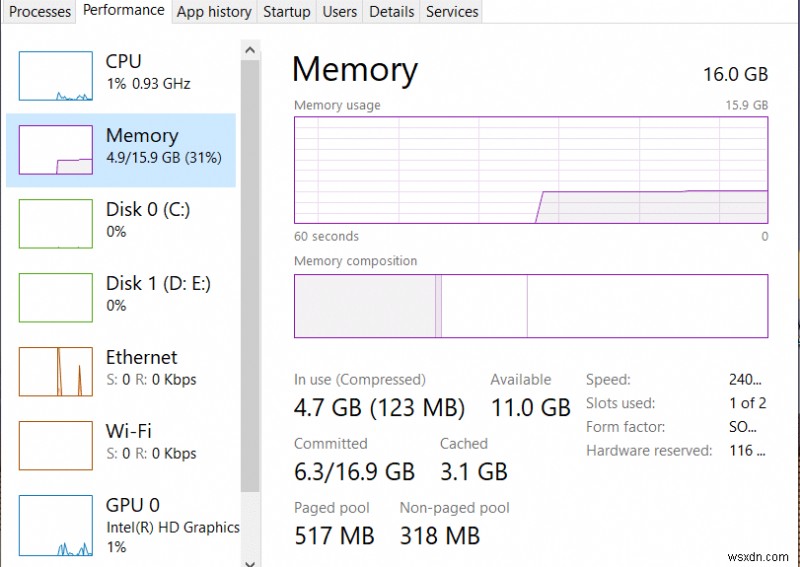Select the Ethernet label in sidebar
800x567 pixels.
[x=141, y=357]
